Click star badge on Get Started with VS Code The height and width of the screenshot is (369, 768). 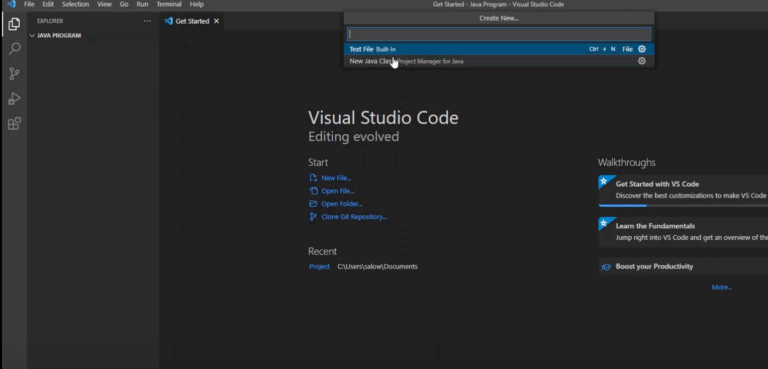coord(604,181)
